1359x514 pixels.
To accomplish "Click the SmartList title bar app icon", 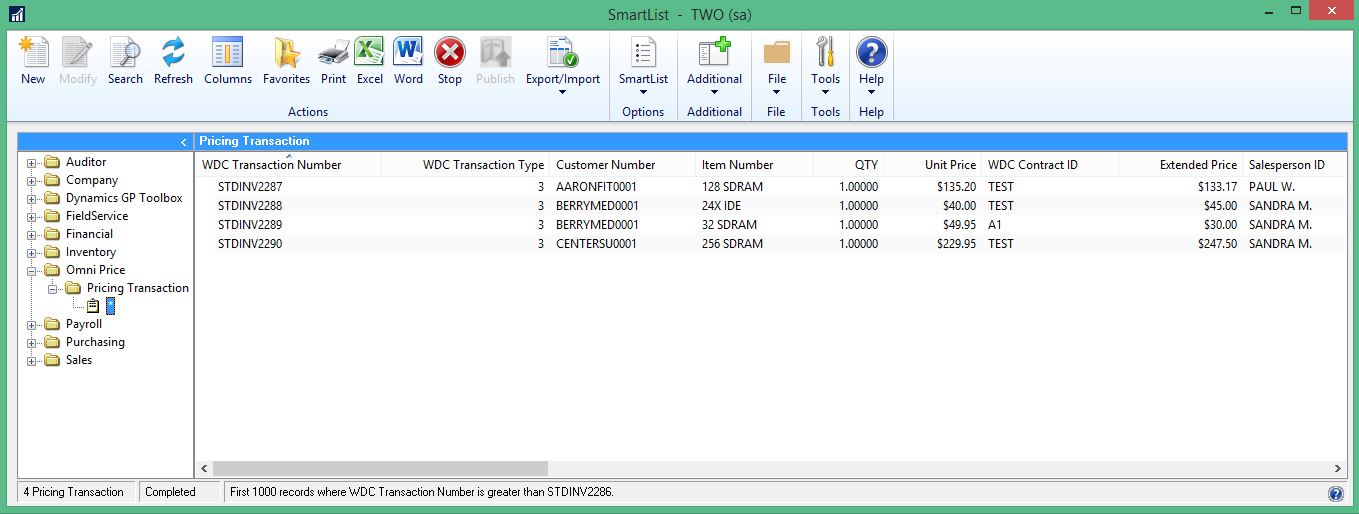I will click(17, 13).
